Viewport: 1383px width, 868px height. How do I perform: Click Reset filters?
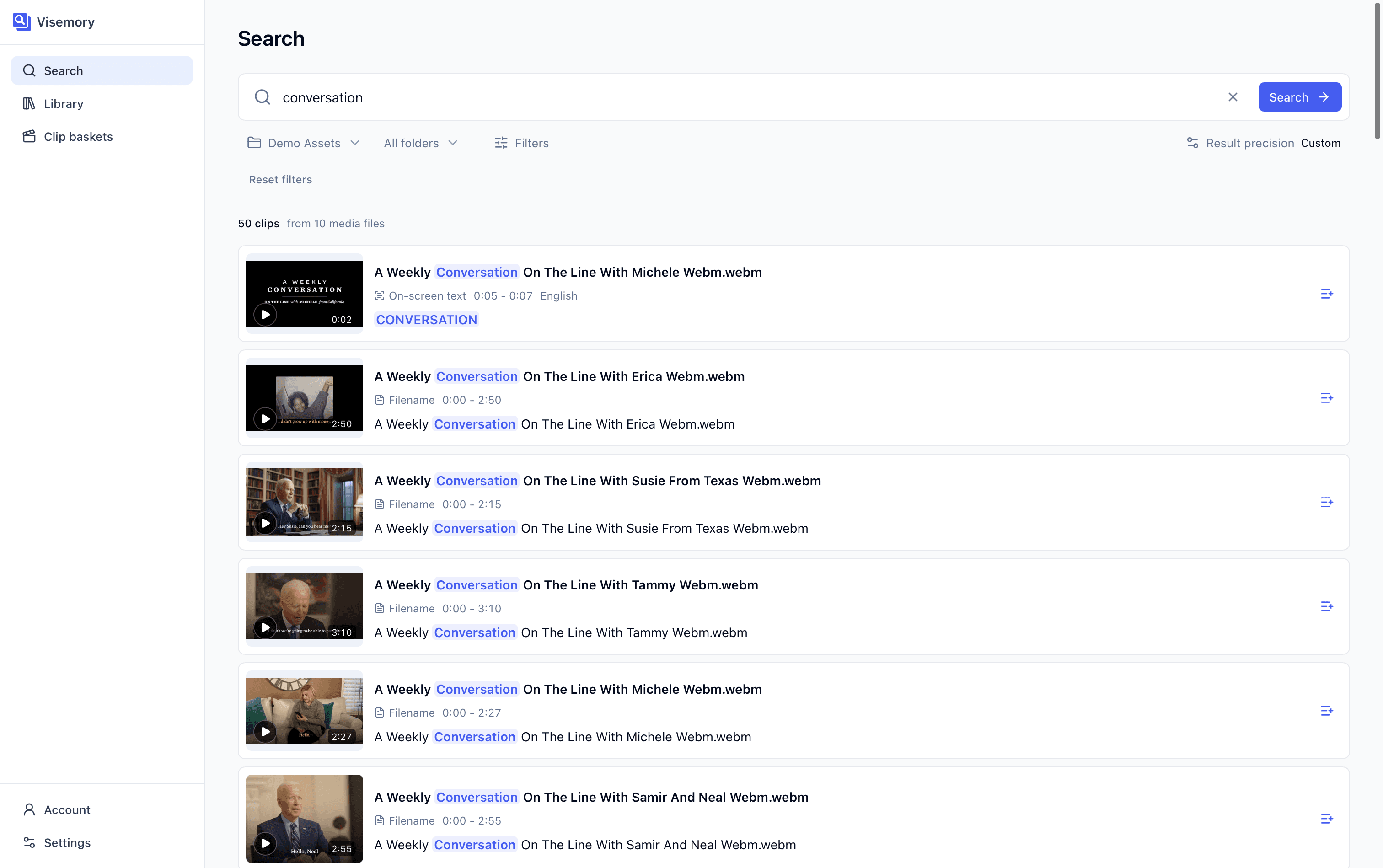pos(280,180)
